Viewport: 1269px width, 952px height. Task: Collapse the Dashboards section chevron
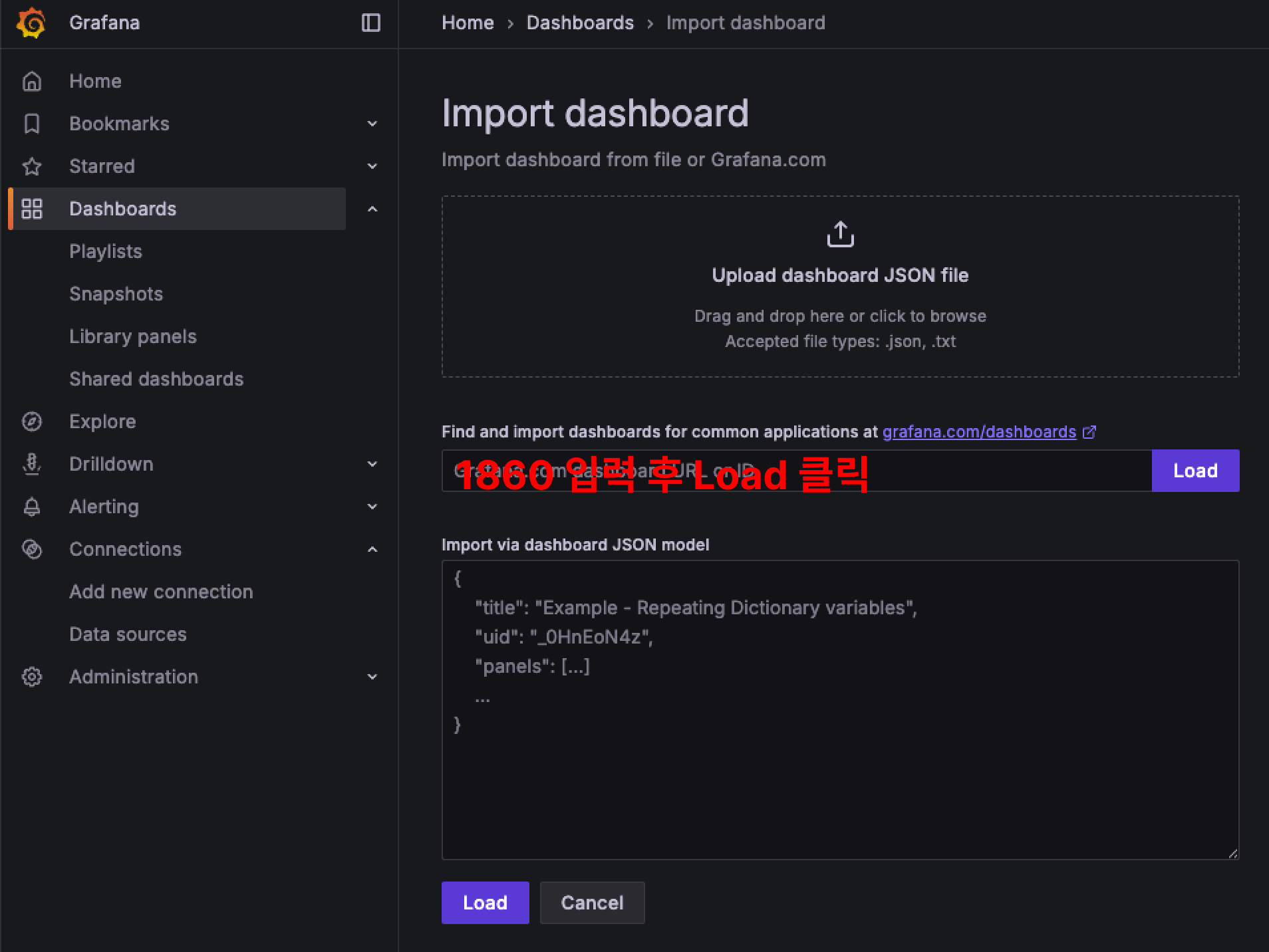[372, 209]
